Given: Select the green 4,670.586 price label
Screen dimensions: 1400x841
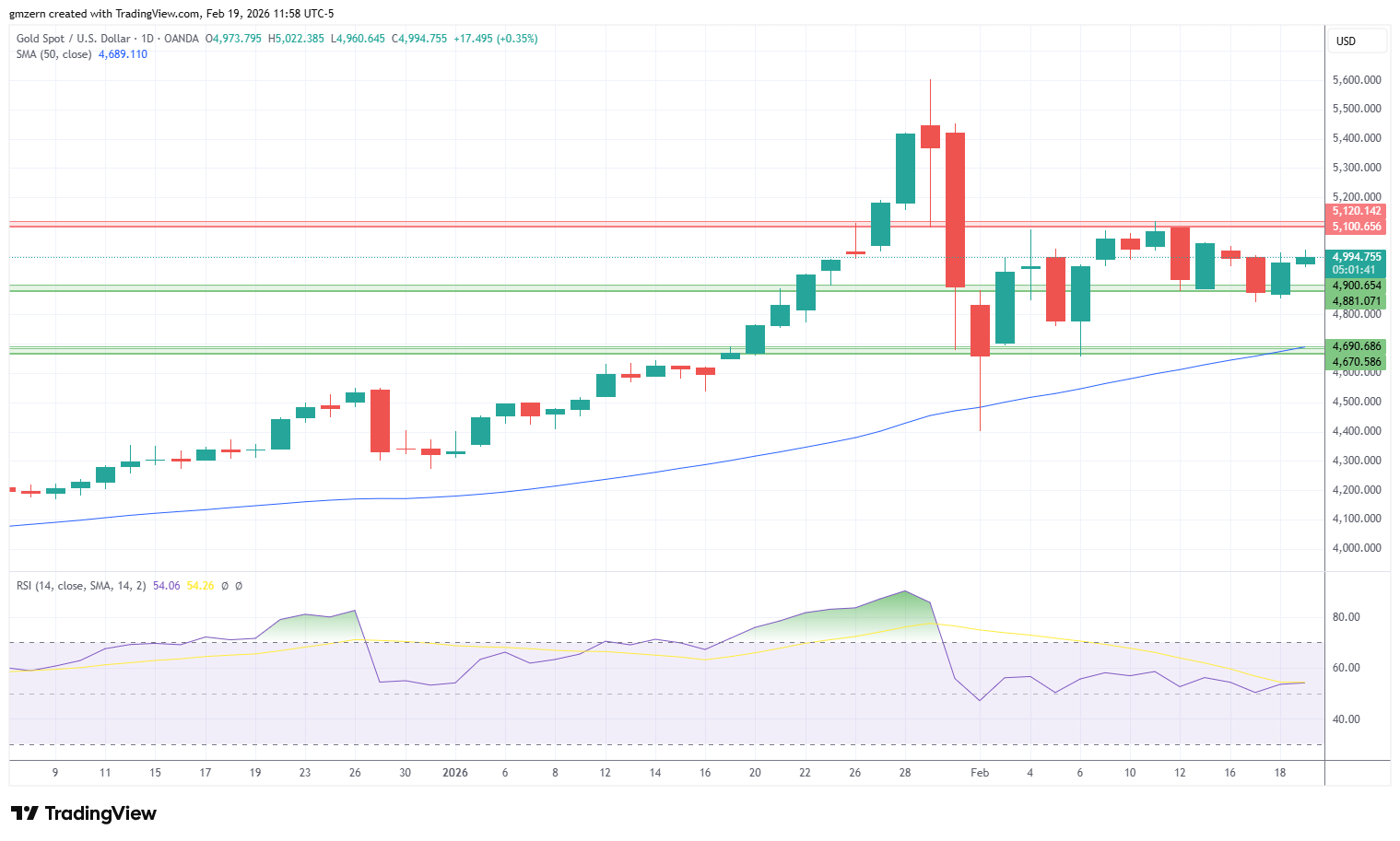Looking at the screenshot, I should (x=1357, y=362).
